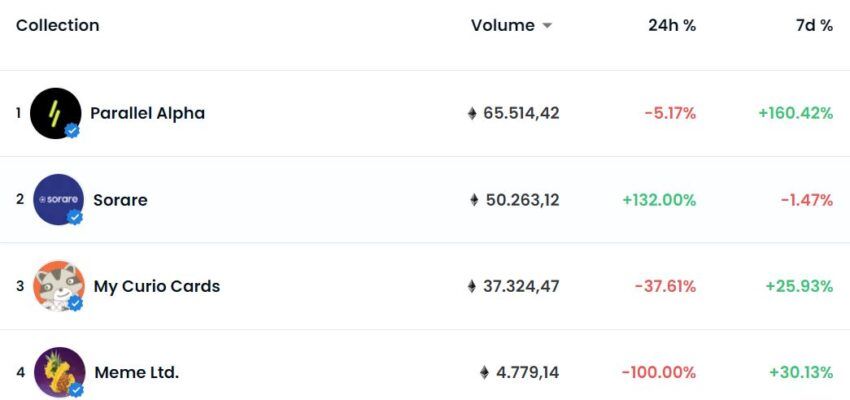Open Meme Ltd. name link
This screenshot has width=850, height=400.
[137, 372]
